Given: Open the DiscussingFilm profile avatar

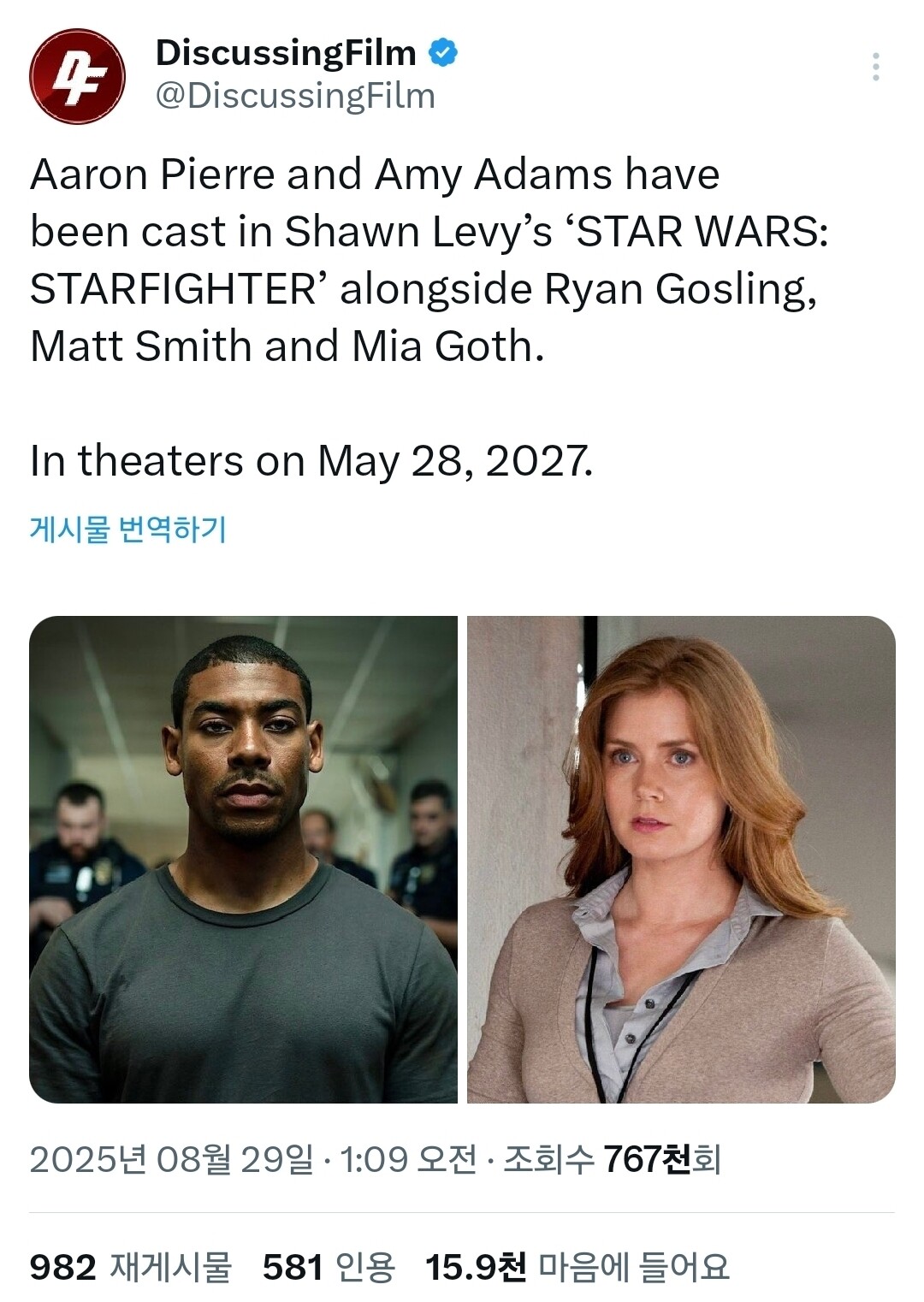Looking at the screenshot, I should point(77,77).
